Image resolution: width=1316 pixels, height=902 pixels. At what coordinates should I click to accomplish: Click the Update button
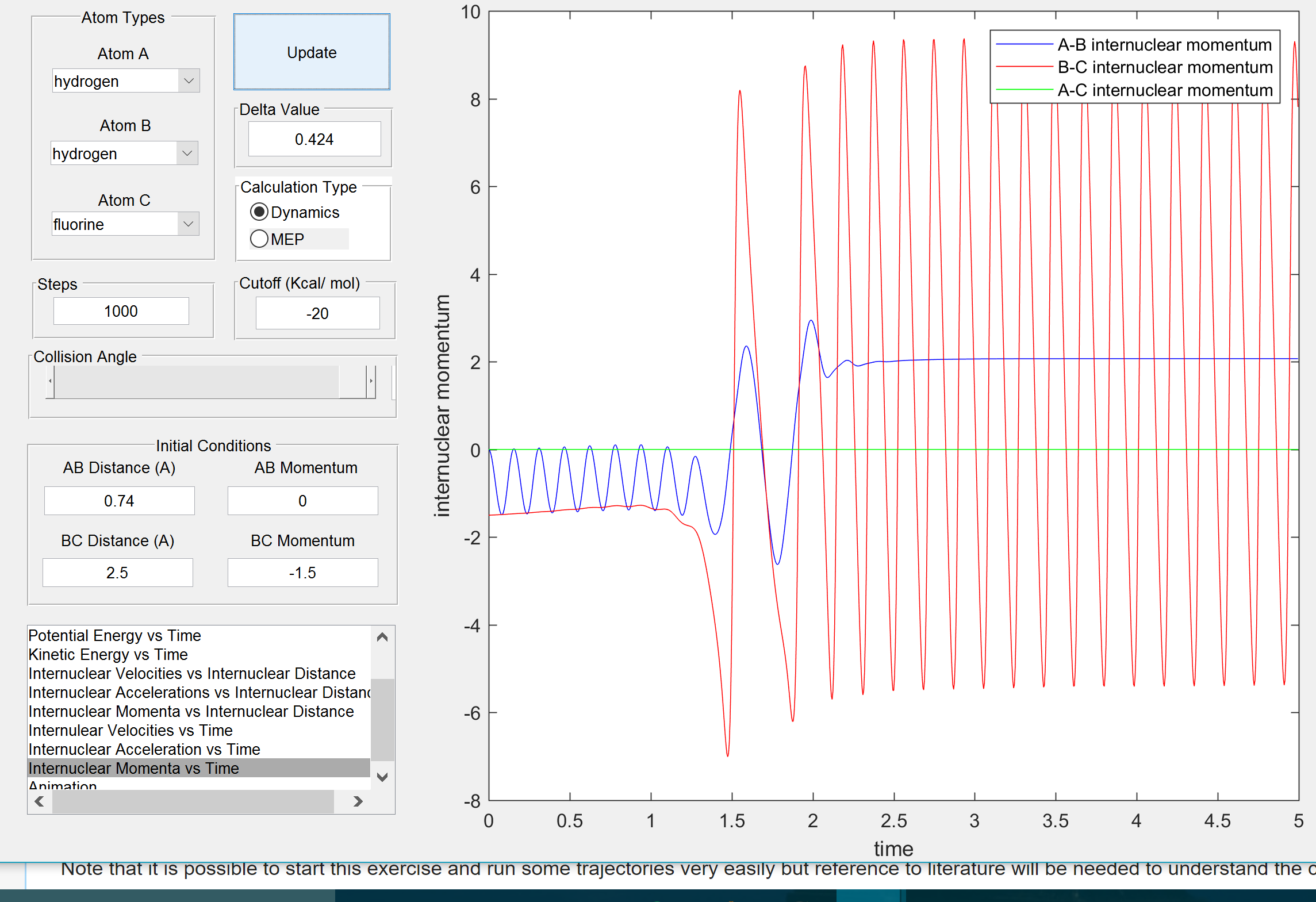(312, 52)
